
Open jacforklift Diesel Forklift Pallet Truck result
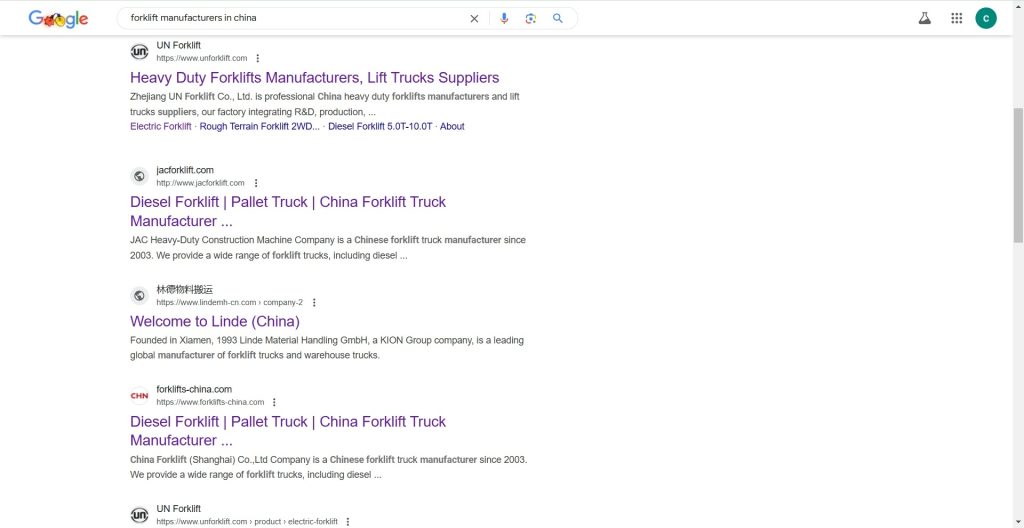288,211
